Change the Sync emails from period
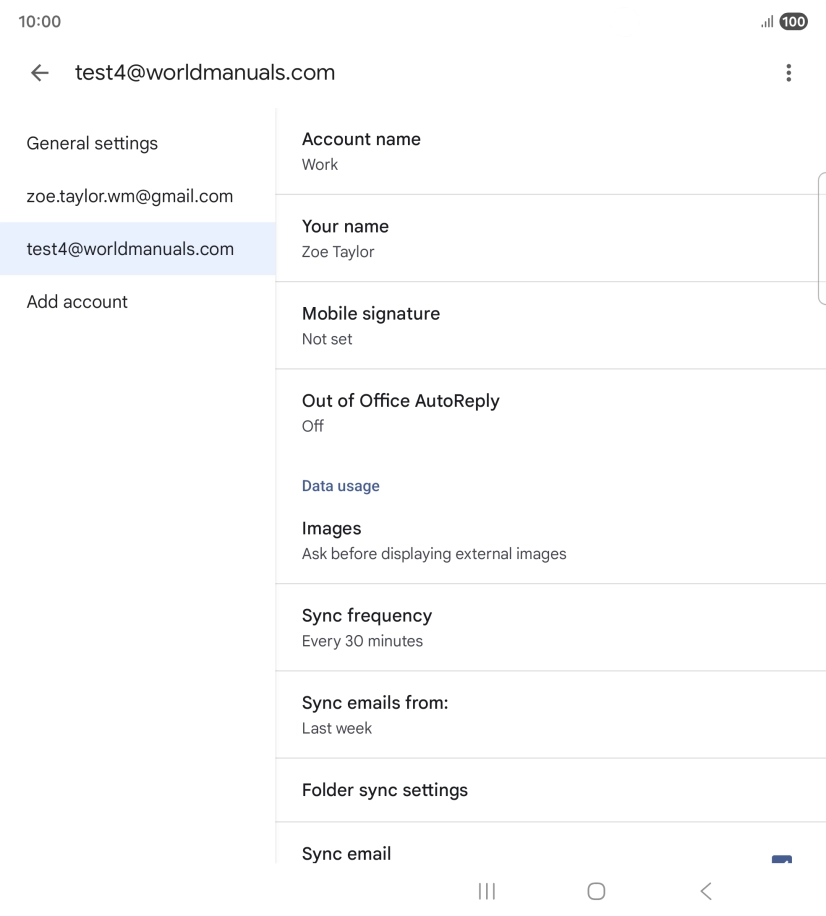This screenshot has width=826, height=916. point(550,714)
